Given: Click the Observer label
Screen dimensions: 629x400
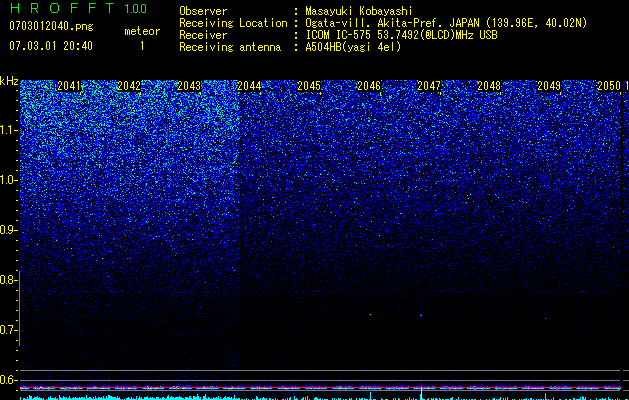Looking at the screenshot, I should 203,11.
